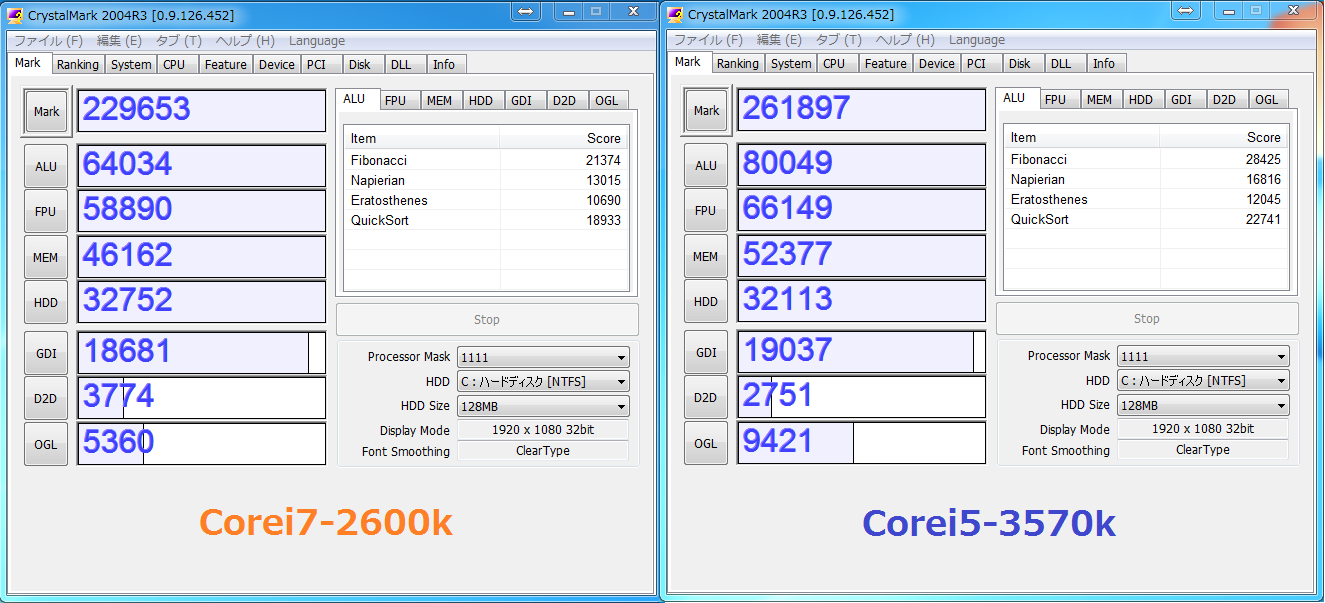Image resolution: width=1325 pixels, height=603 pixels.
Task: Select Napierian row scoring 13015
Action: coord(486,181)
